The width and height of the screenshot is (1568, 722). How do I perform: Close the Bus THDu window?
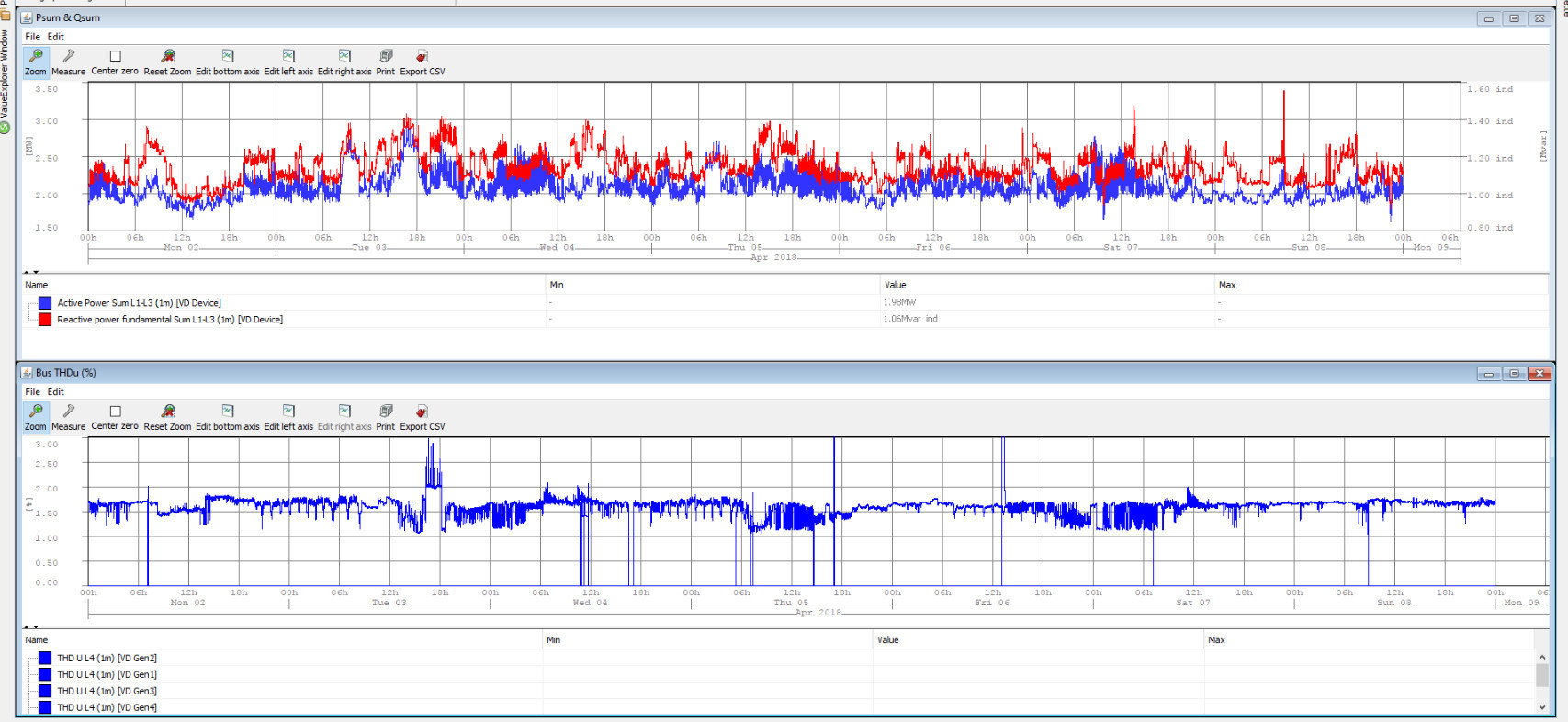pos(1540,374)
